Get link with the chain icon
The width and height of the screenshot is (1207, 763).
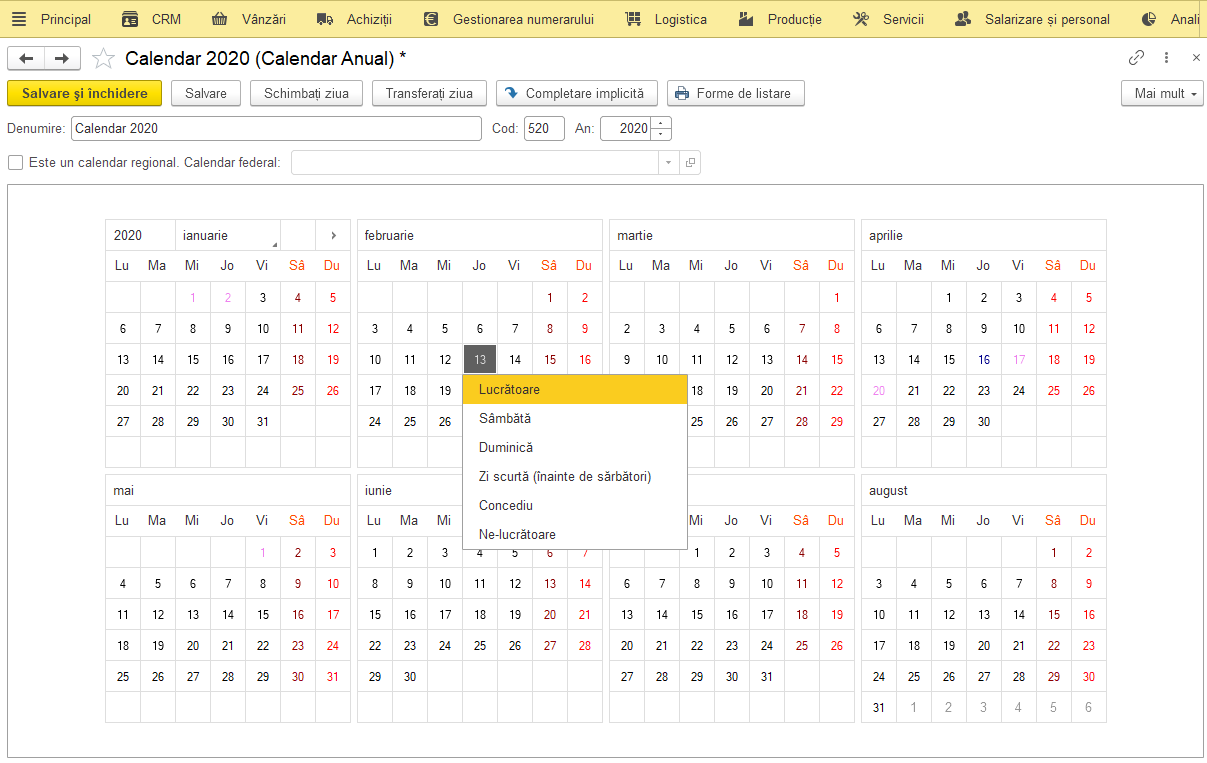pos(1136,58)
